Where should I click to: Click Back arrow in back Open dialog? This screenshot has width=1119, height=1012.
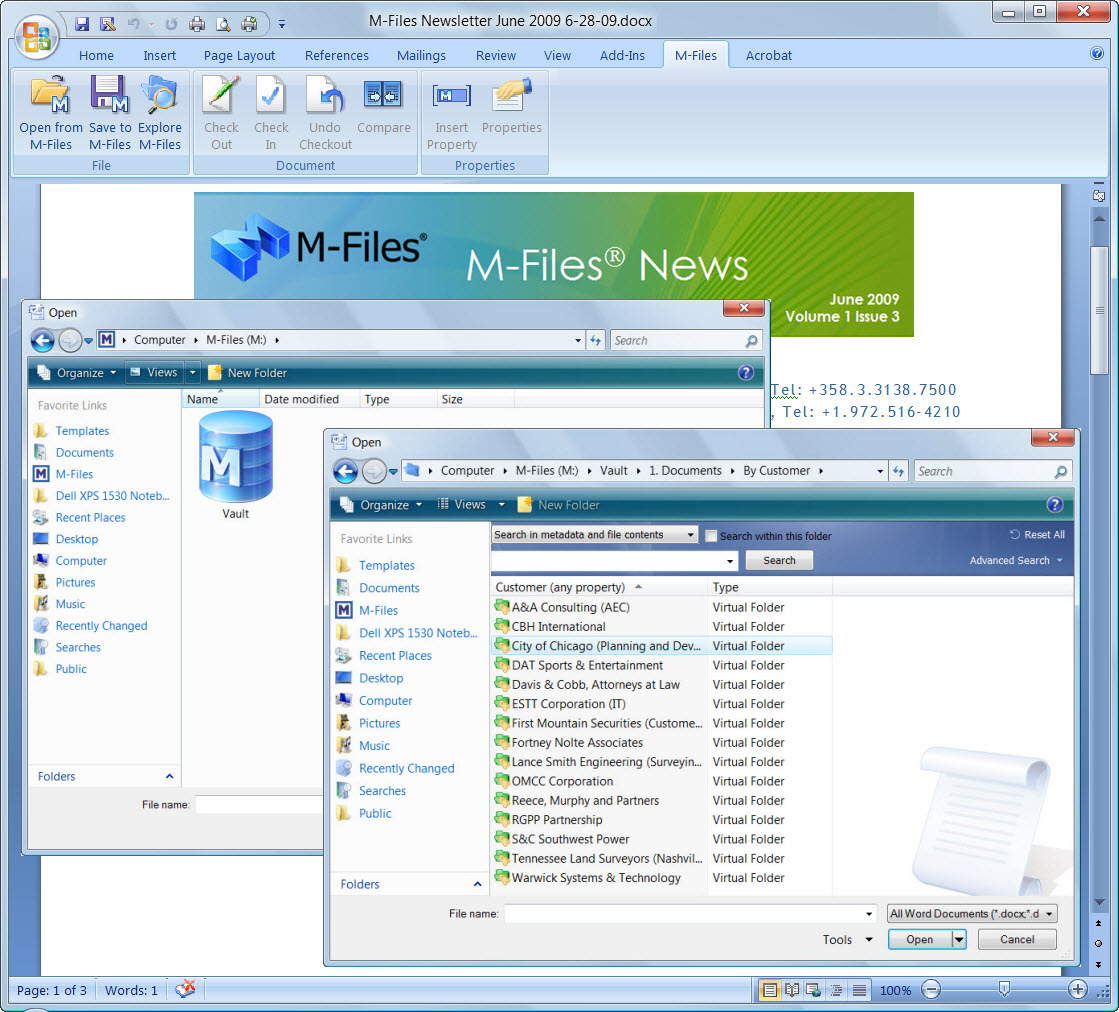(42, 340)
